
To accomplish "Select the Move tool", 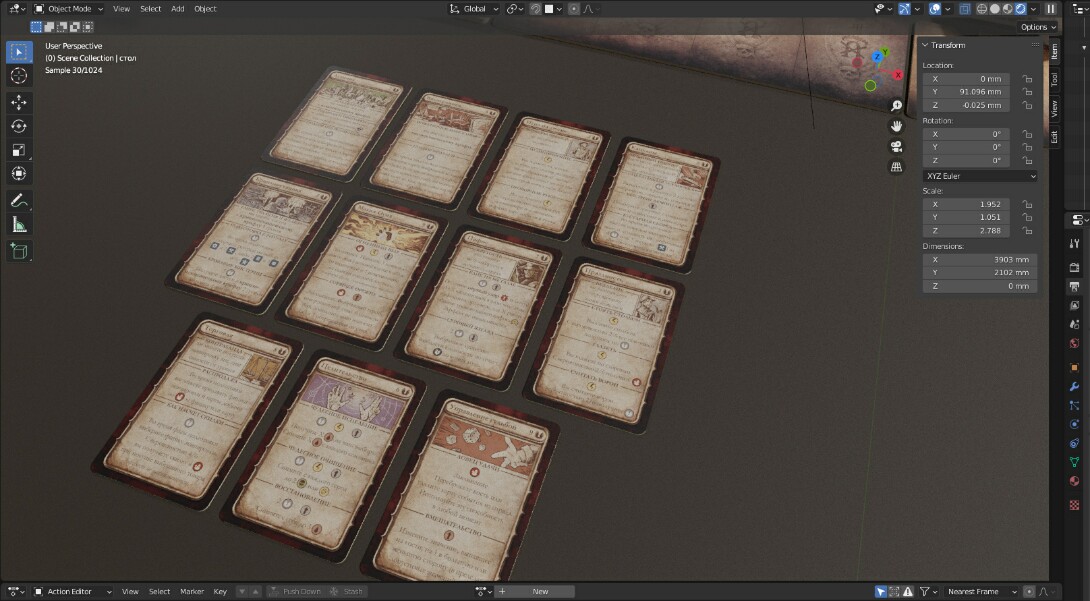I will 19,103.
